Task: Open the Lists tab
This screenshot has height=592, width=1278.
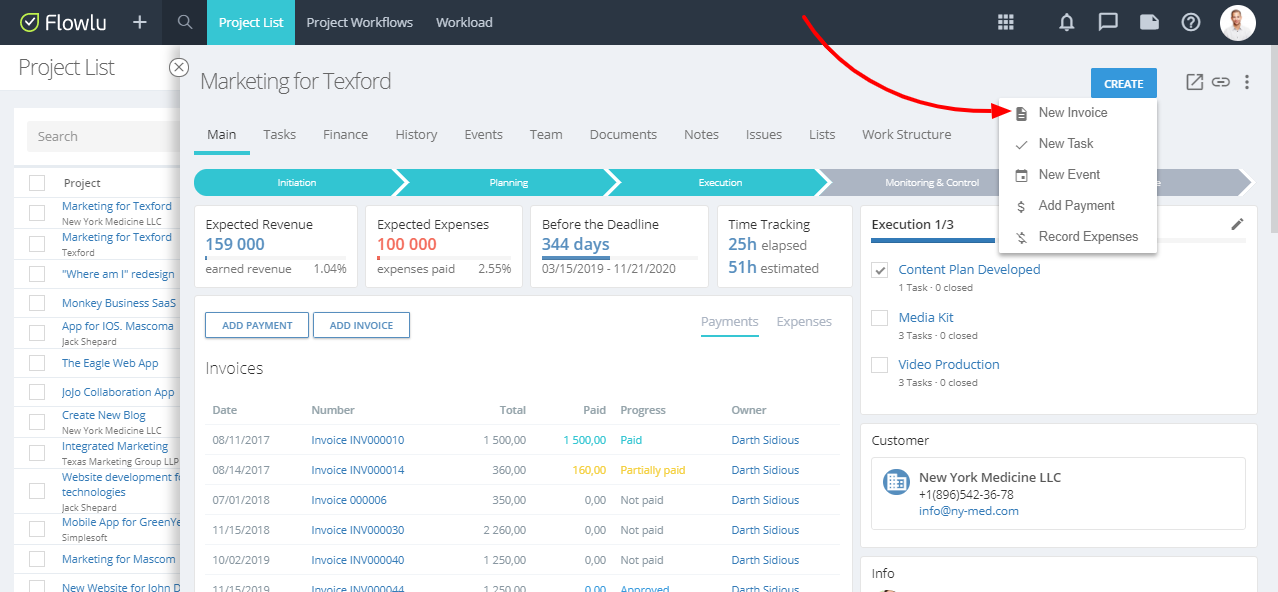Action: 822,135
